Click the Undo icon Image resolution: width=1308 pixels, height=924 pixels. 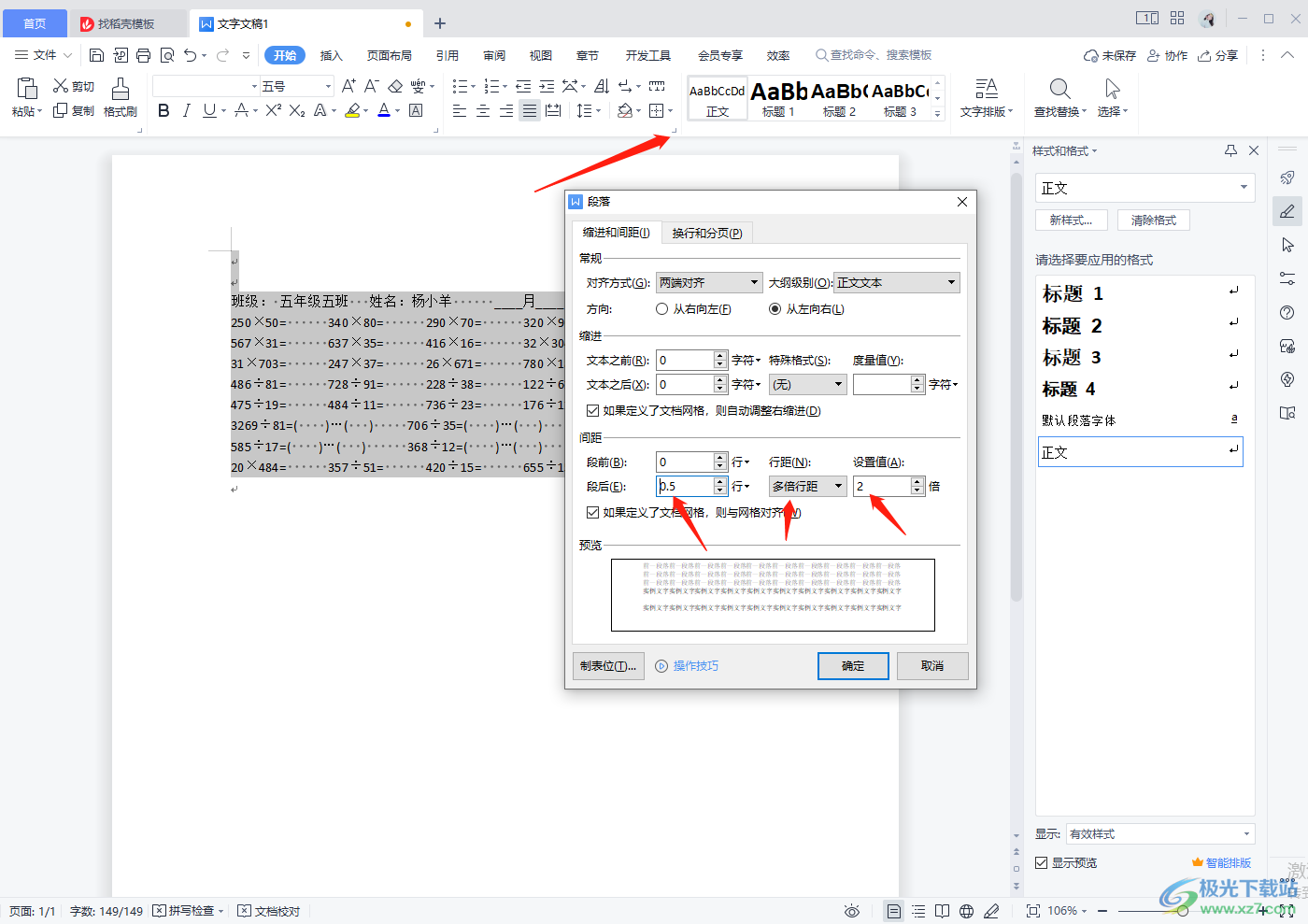tap(191, 55)
